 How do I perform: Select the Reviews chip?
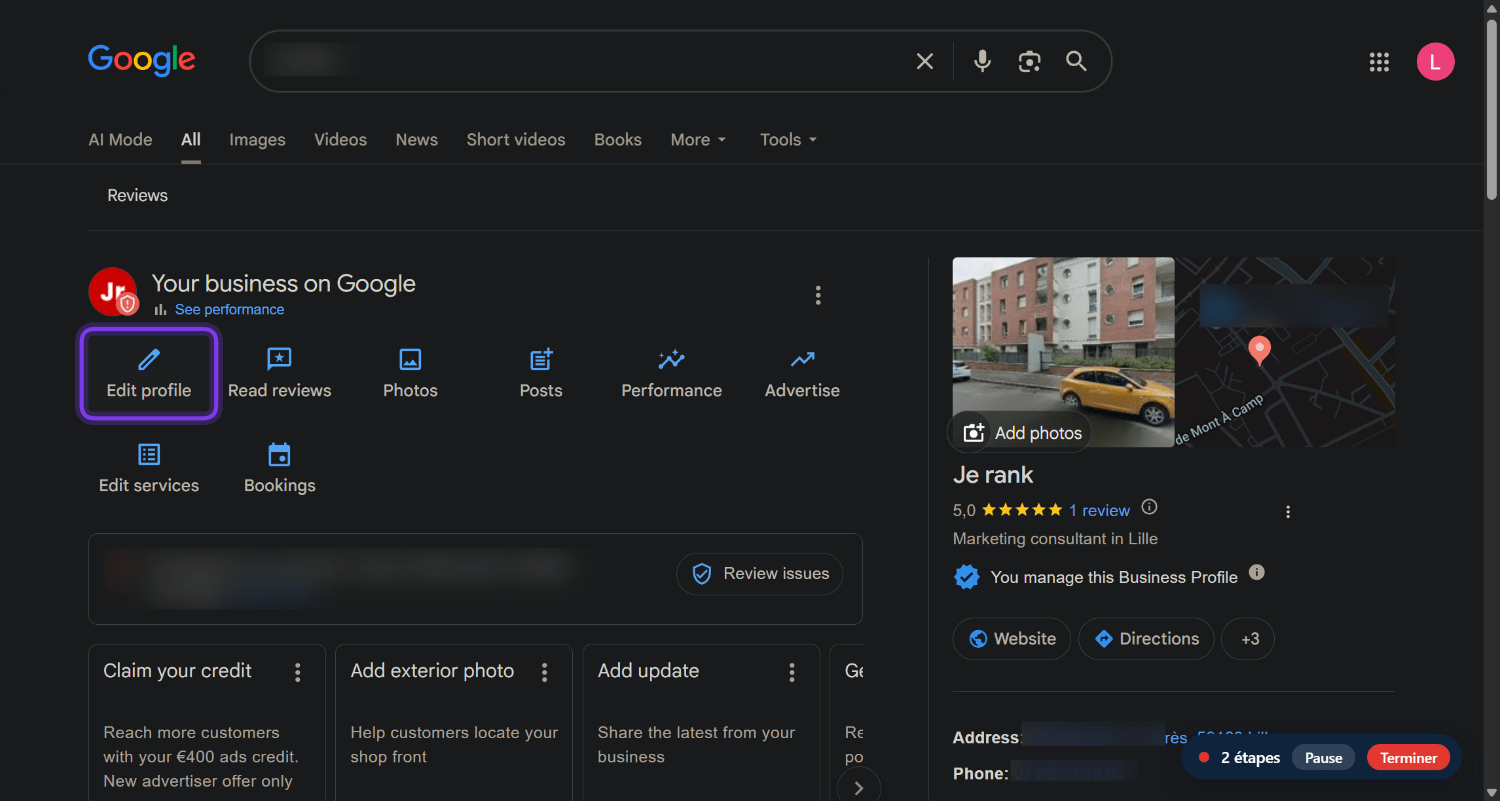click(137, 196)
